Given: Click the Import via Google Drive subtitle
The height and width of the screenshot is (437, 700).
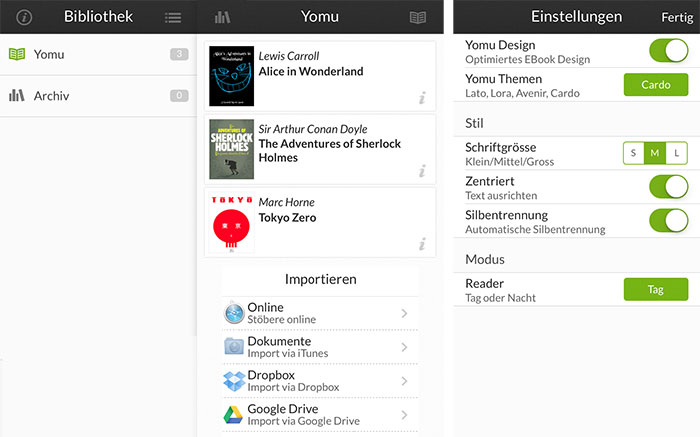Looking at the screenshot, I should [x=304, y=421].
